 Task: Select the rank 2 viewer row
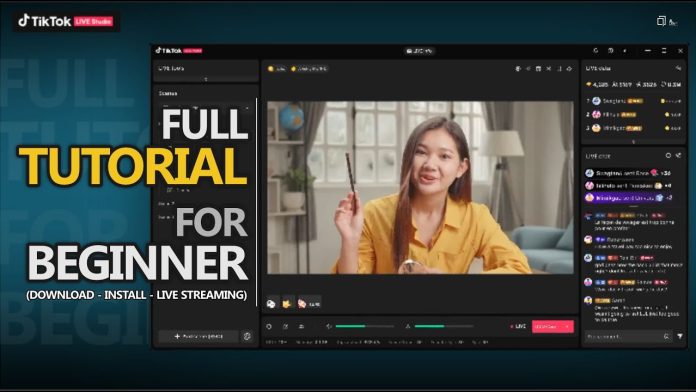[633, 115]
